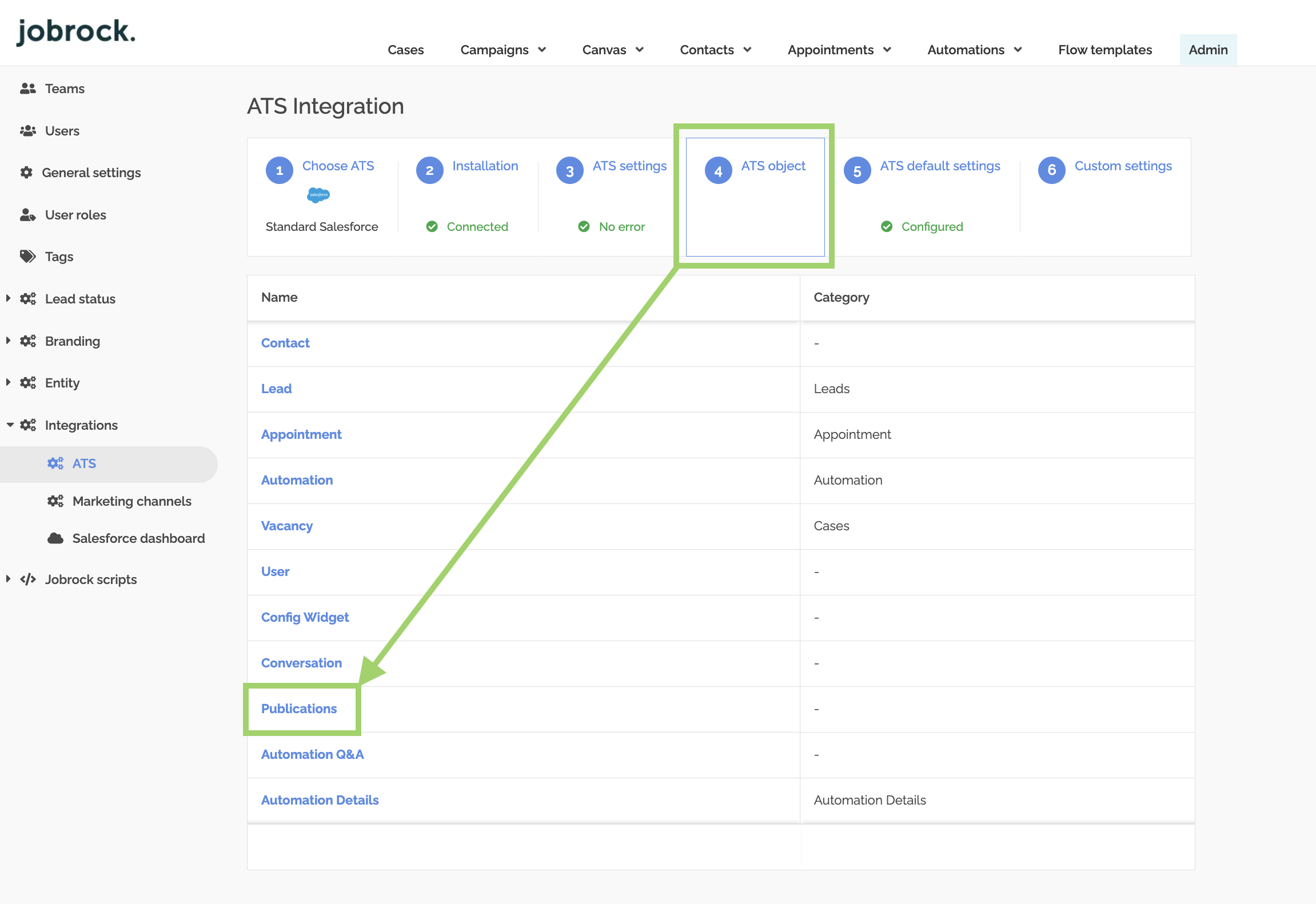Click the General settings gear icon
This screenshot has width=1316, height=904.
(26, 173)
